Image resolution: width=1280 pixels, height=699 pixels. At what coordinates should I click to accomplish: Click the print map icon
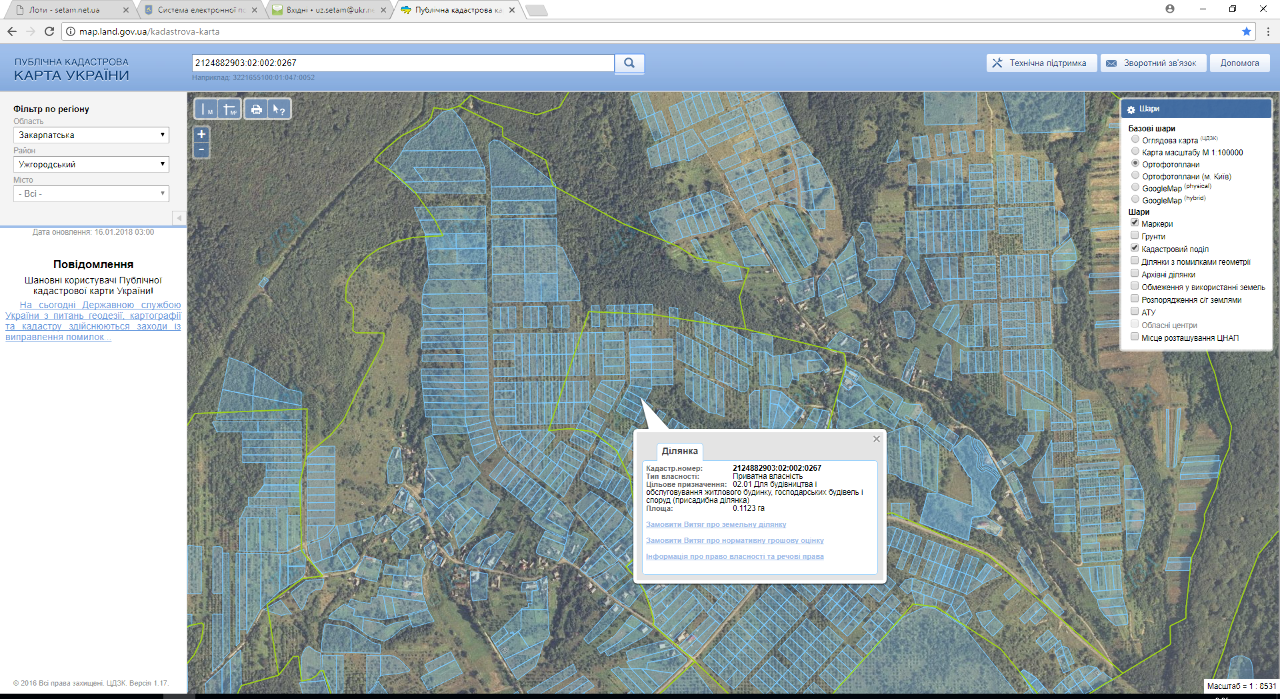[x=256, y=109]
